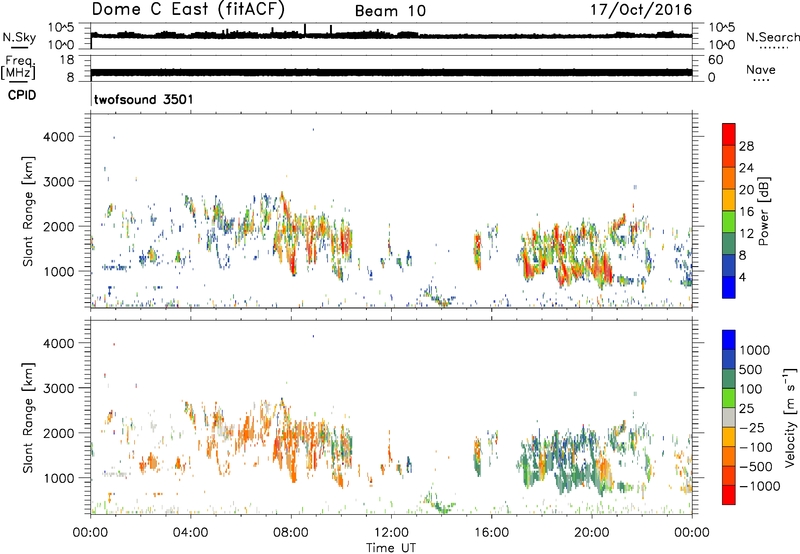Select the "CPID" label
Screen dimensions: 800x554
tap(21, 95)
